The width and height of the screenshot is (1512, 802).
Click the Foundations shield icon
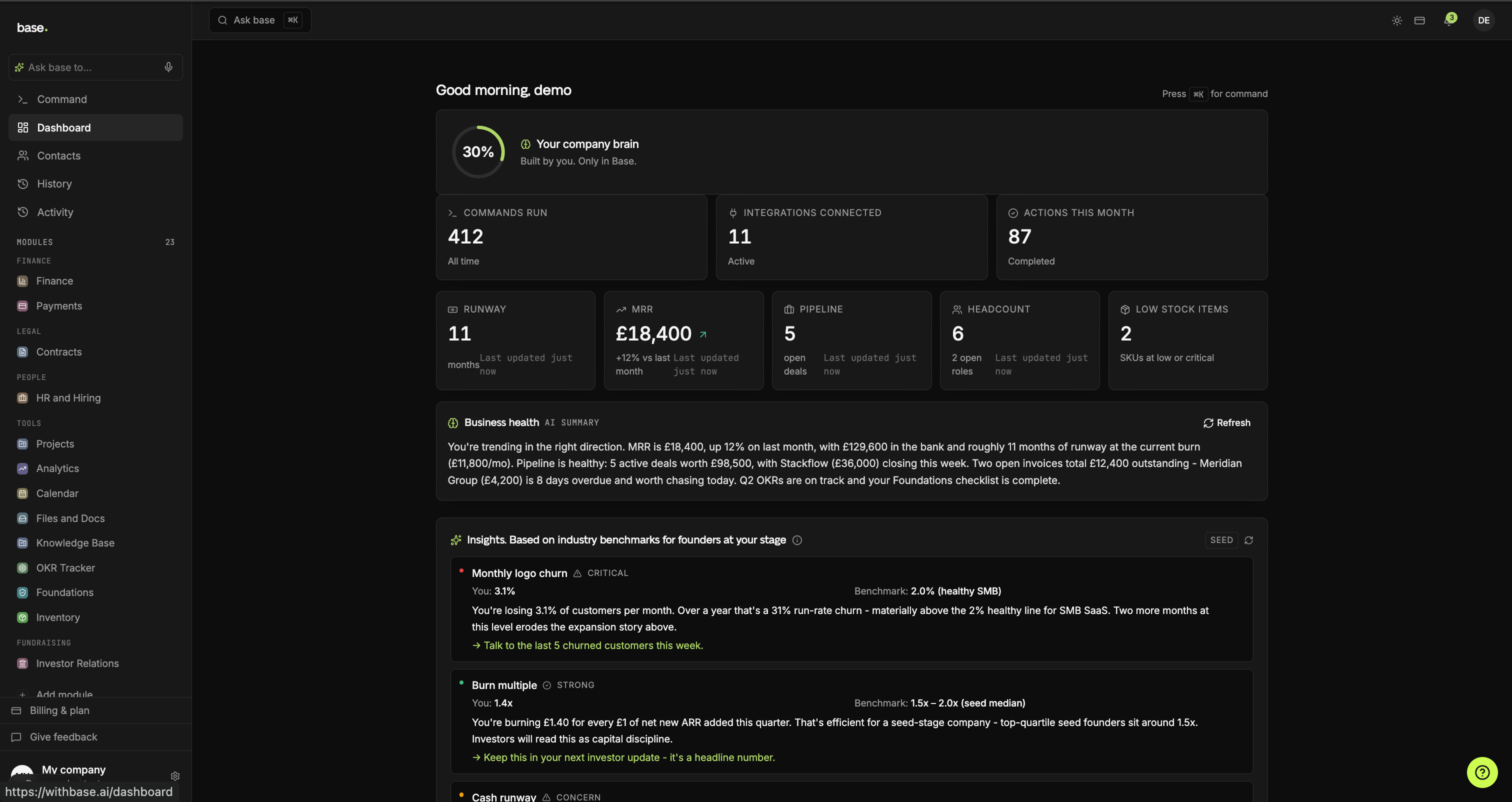[22, 592]
